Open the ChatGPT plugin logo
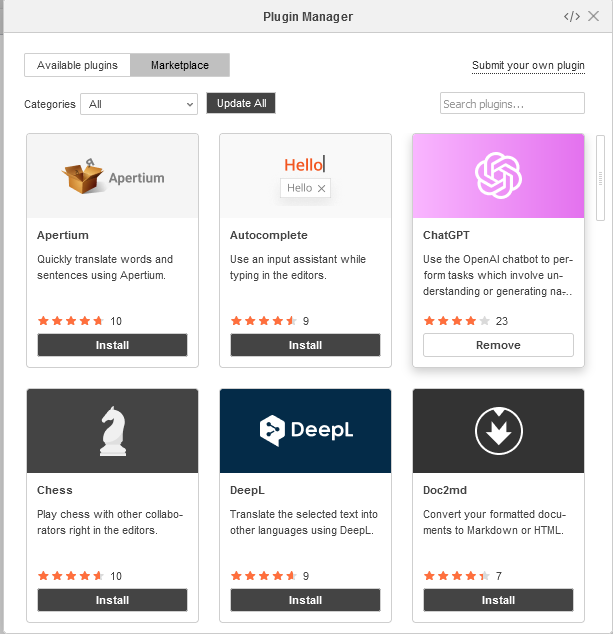 pos(498,175)
